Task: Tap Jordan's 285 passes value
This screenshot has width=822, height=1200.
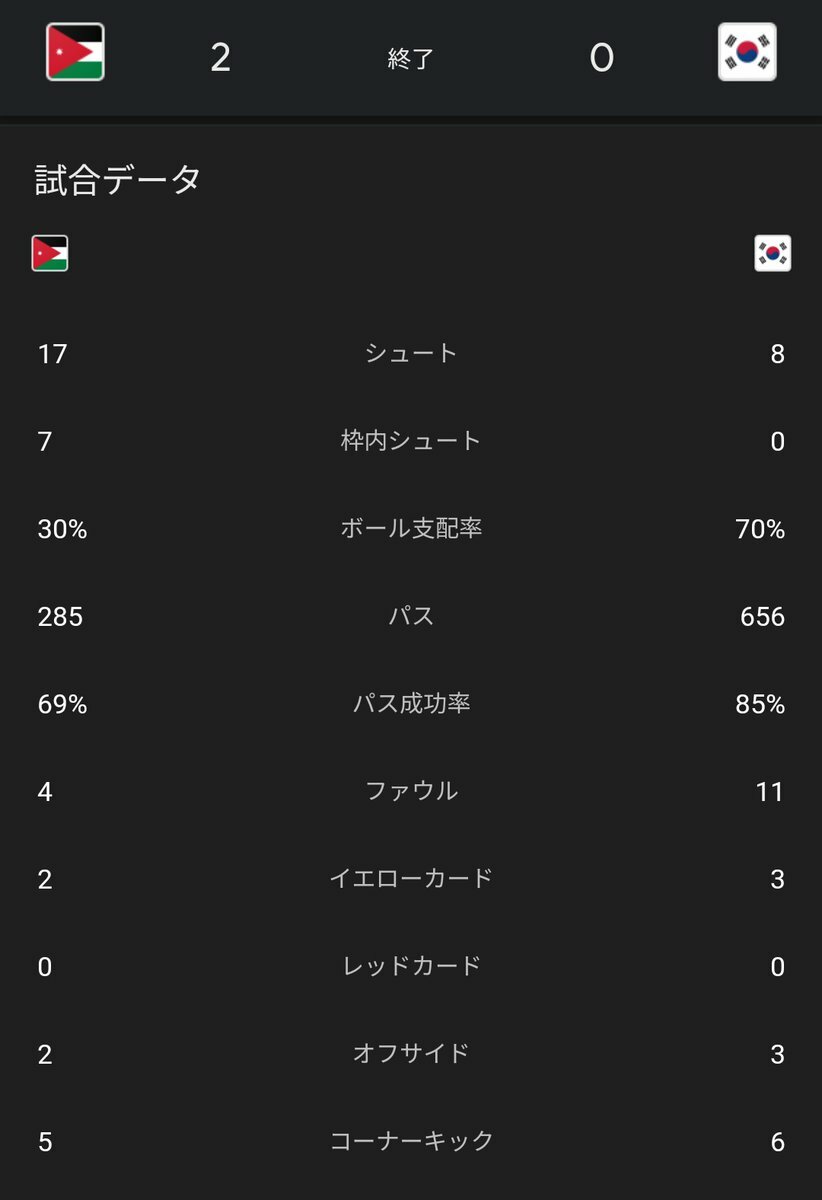Action: point(60,617)
